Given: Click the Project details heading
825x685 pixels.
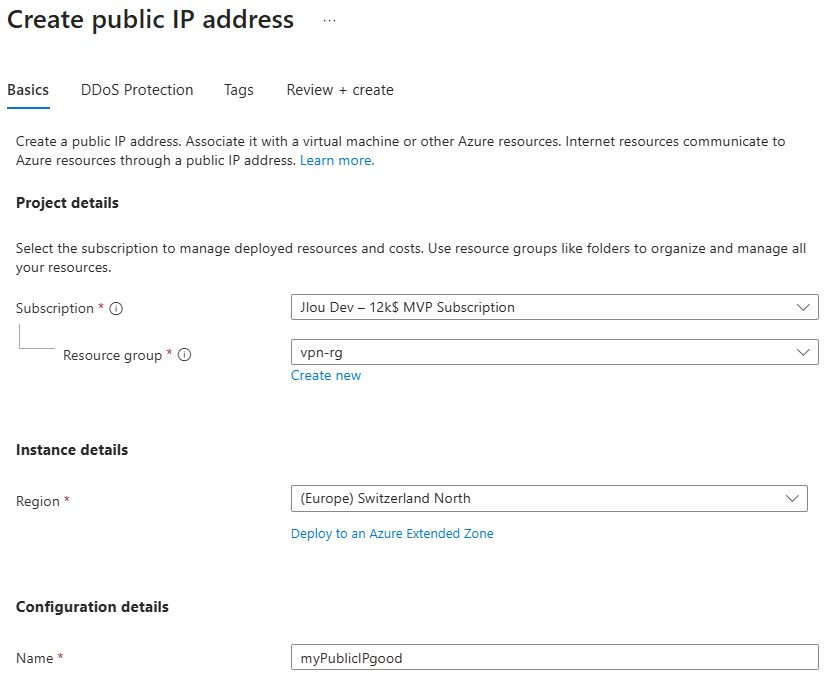Looking at the screenshot, I should click(x=67, y=203).
